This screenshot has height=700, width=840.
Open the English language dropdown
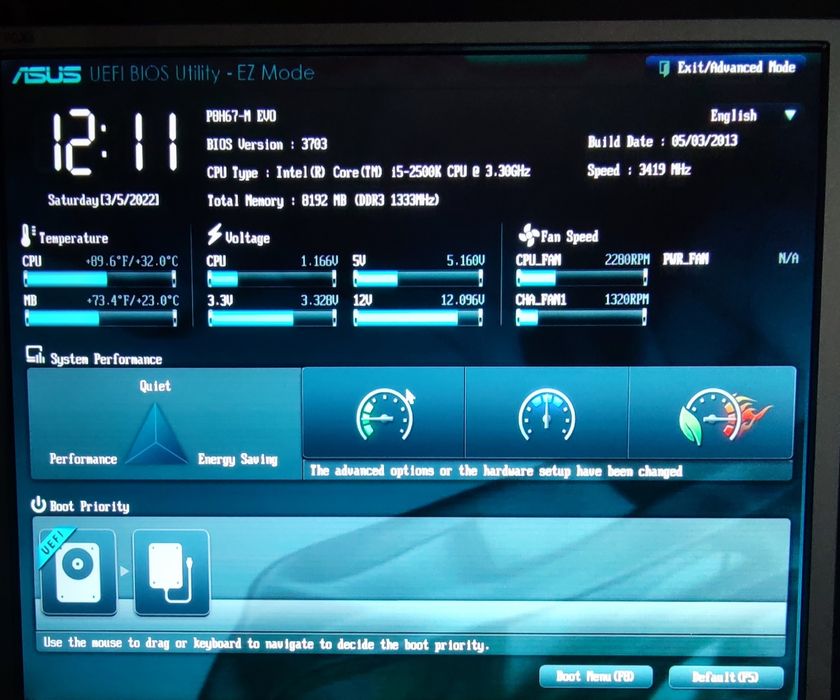[x=753, y=115]
